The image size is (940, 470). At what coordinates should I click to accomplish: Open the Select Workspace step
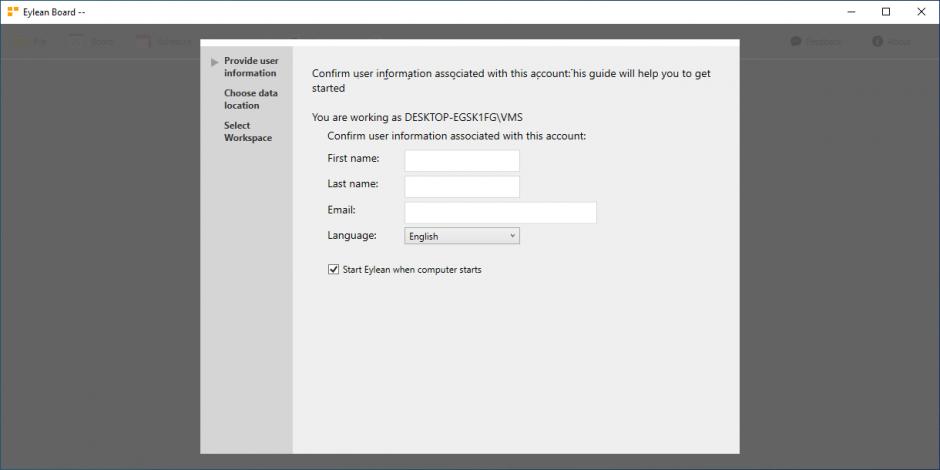(248, 132)
